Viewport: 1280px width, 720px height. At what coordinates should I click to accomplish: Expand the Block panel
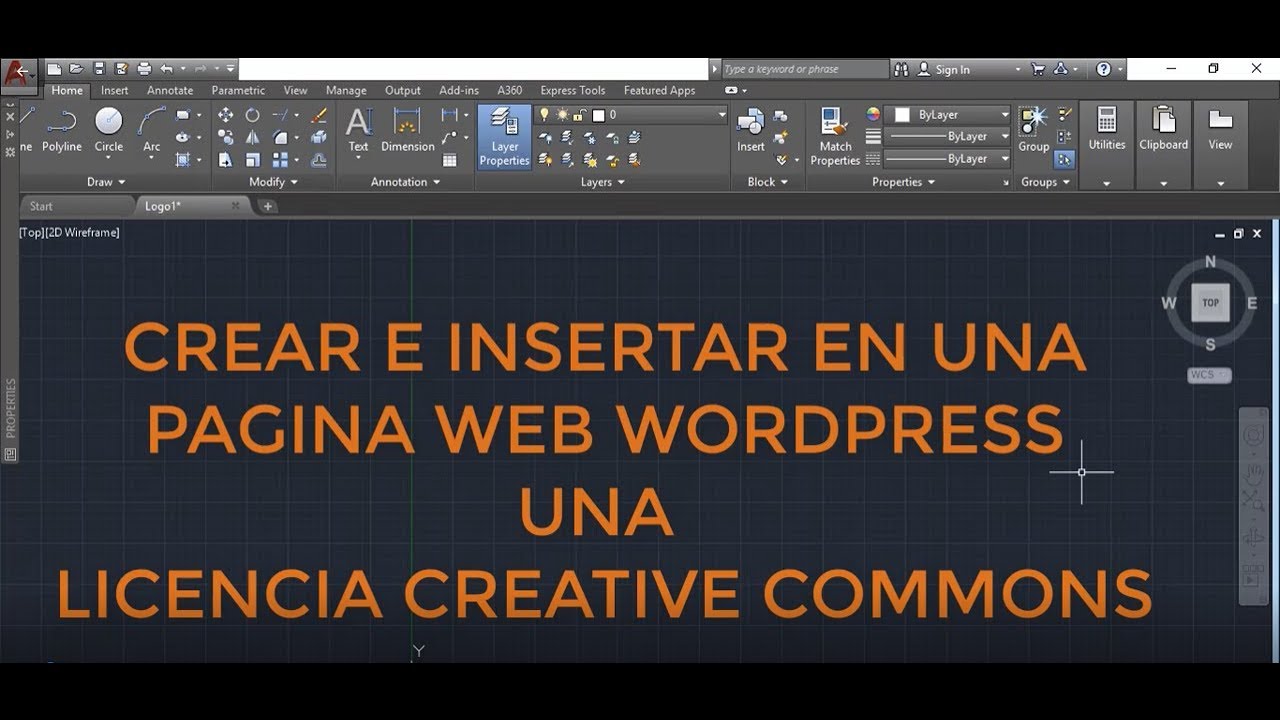pyautogui.click(x=768, y=182)
